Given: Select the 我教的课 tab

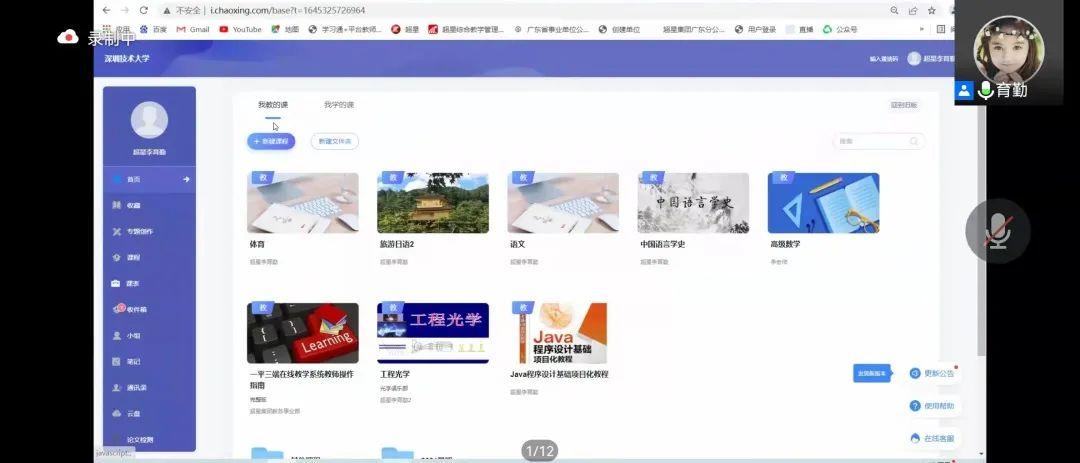Looking at the screenshot, I should click(272, 105).
